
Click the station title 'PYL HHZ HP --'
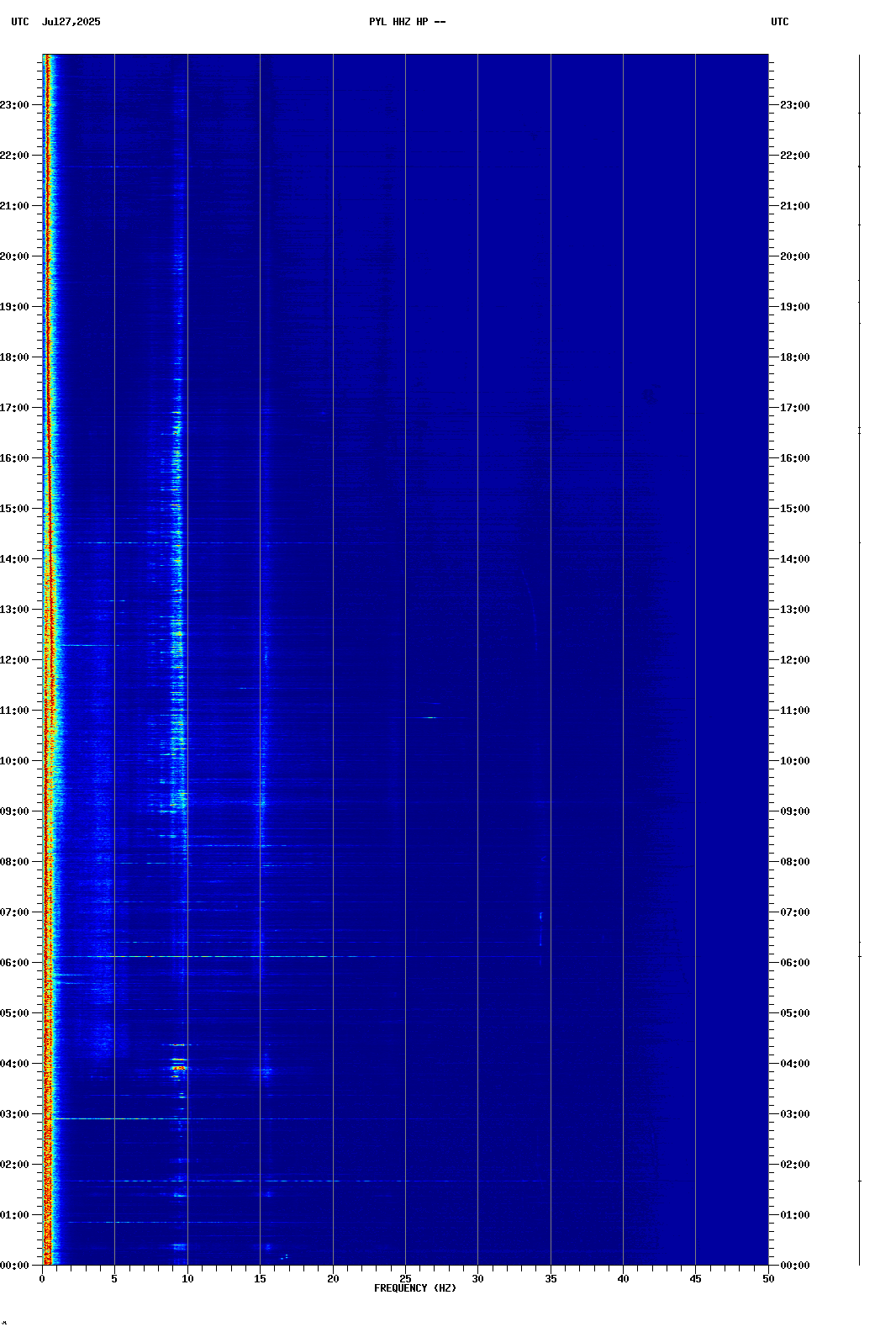click(x=408, y=22)
